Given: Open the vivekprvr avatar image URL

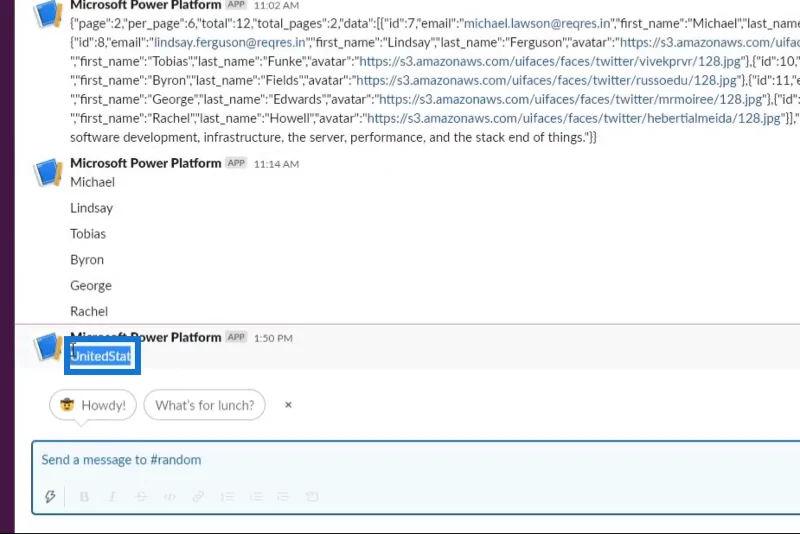Looking at the screenshot, I should [x=550, y=61].
